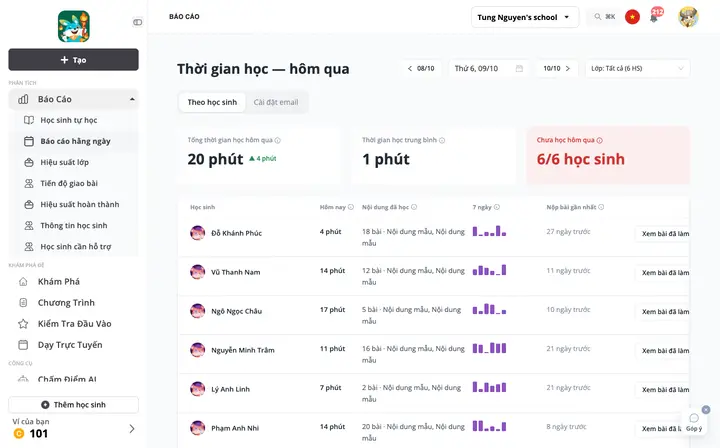Open Tung Nguyen's school dropdown

point(524,17)
